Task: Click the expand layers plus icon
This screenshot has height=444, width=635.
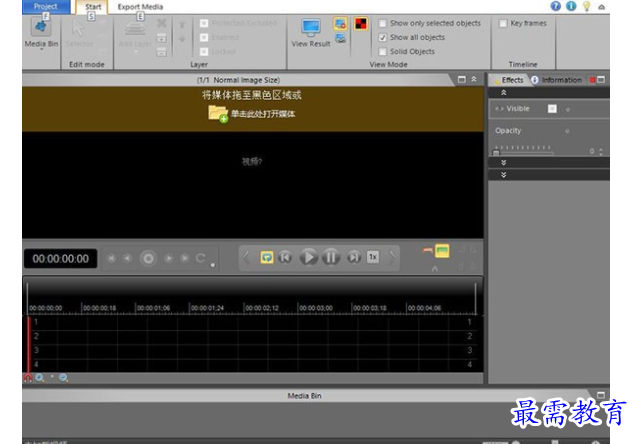Action: pos(162,38)
